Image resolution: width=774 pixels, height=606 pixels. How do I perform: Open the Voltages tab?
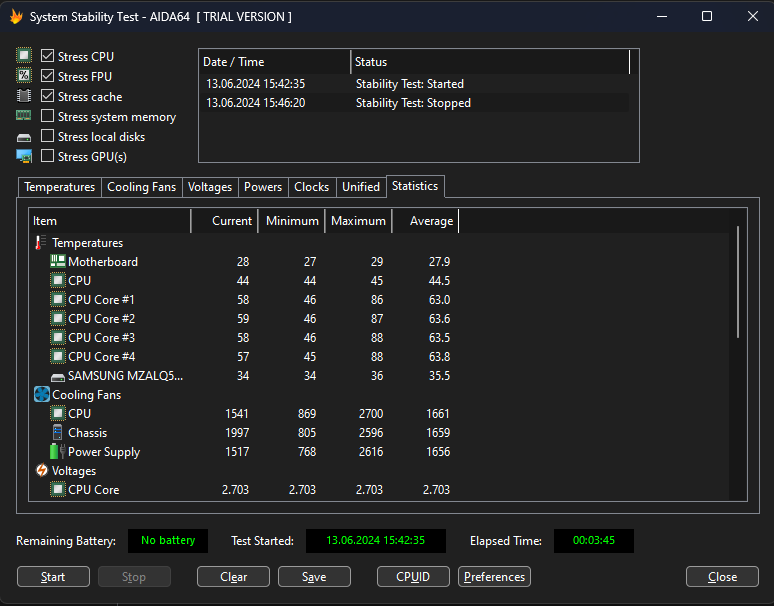tap(210, 187)
